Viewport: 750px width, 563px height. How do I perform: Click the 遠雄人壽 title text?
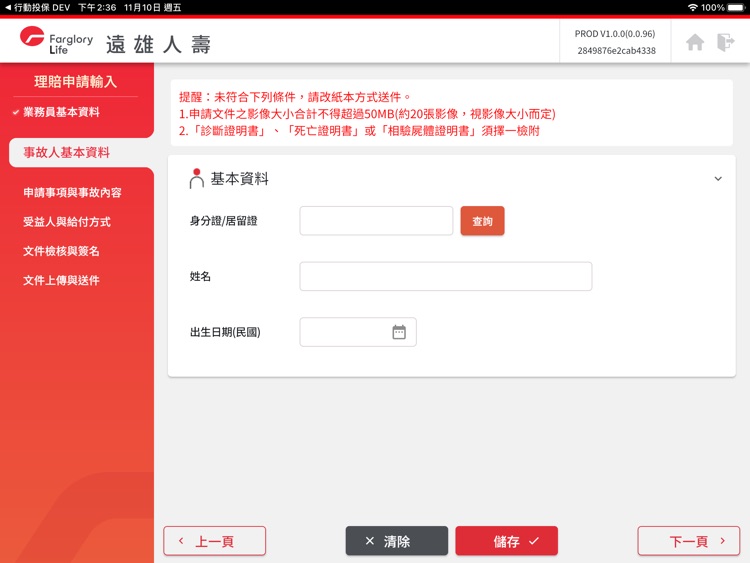[x=158, y=44]
